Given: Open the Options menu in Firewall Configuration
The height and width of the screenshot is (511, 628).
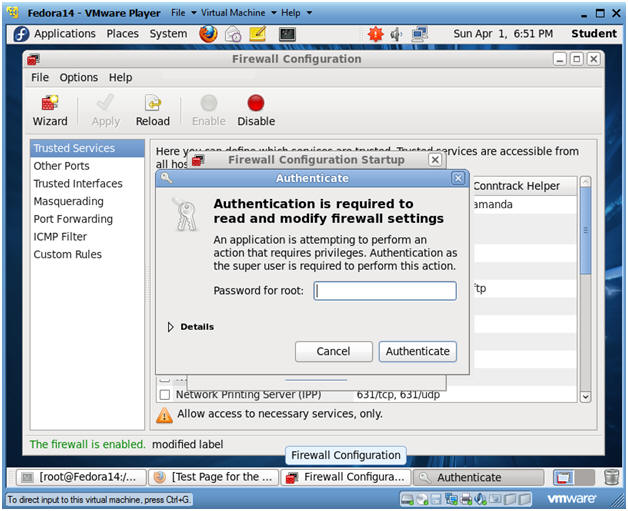Looking at the screenshot, I should coord(78,77).
